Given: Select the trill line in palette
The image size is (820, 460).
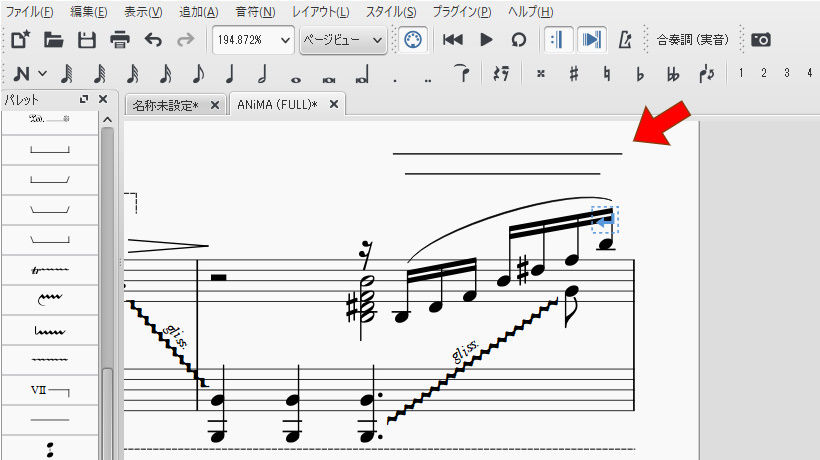Looking at the screenshot, I should click(50, 270).
